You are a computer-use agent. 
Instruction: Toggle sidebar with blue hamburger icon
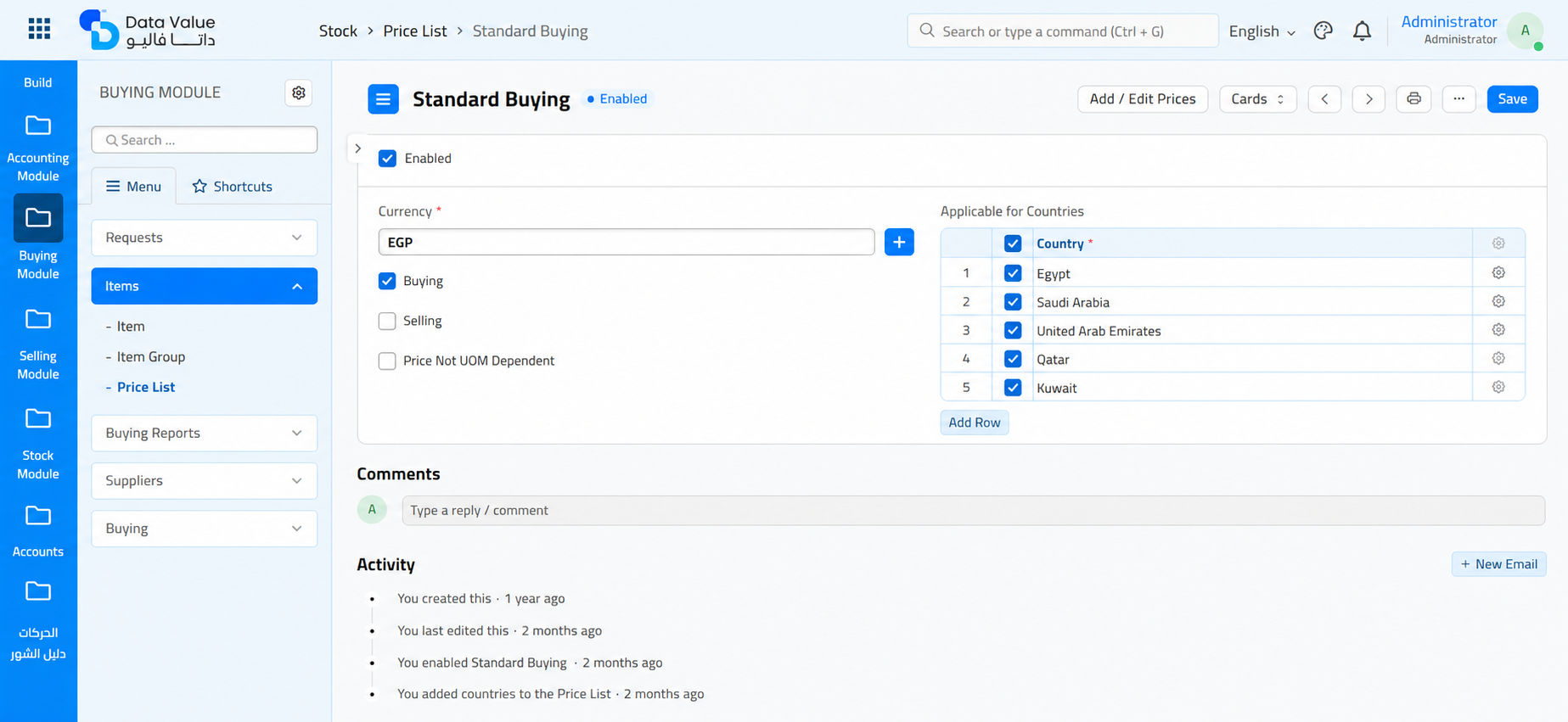click(383, 99)
